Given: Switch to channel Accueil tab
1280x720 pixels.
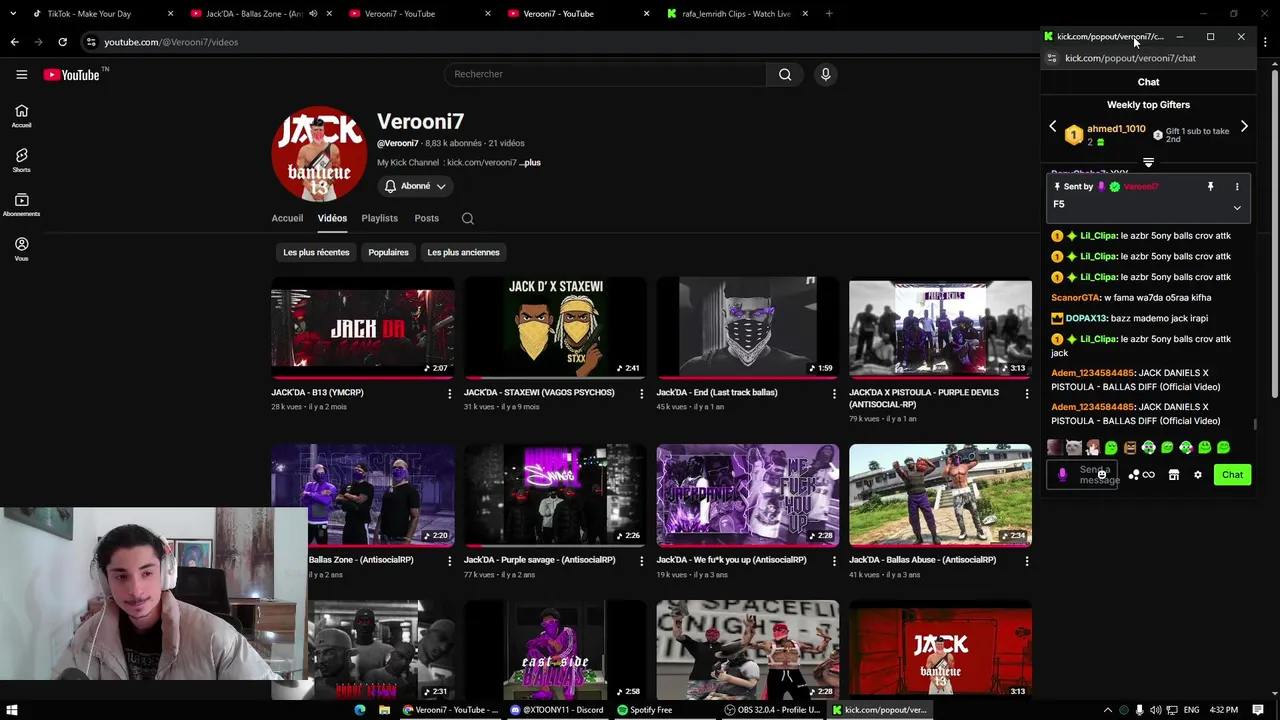Looking at the screenshot, I should (287, 218).
